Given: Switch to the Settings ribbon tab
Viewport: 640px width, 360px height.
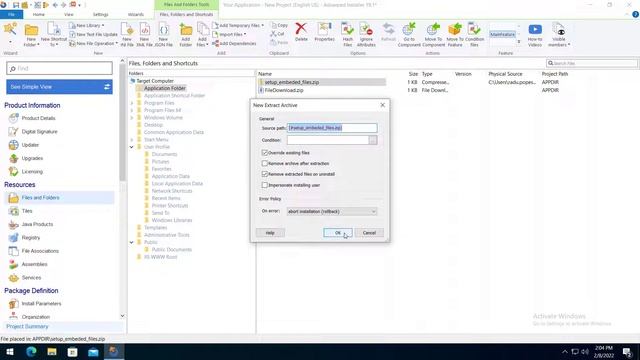Looking at the screenshot, I should pos(100,14).
